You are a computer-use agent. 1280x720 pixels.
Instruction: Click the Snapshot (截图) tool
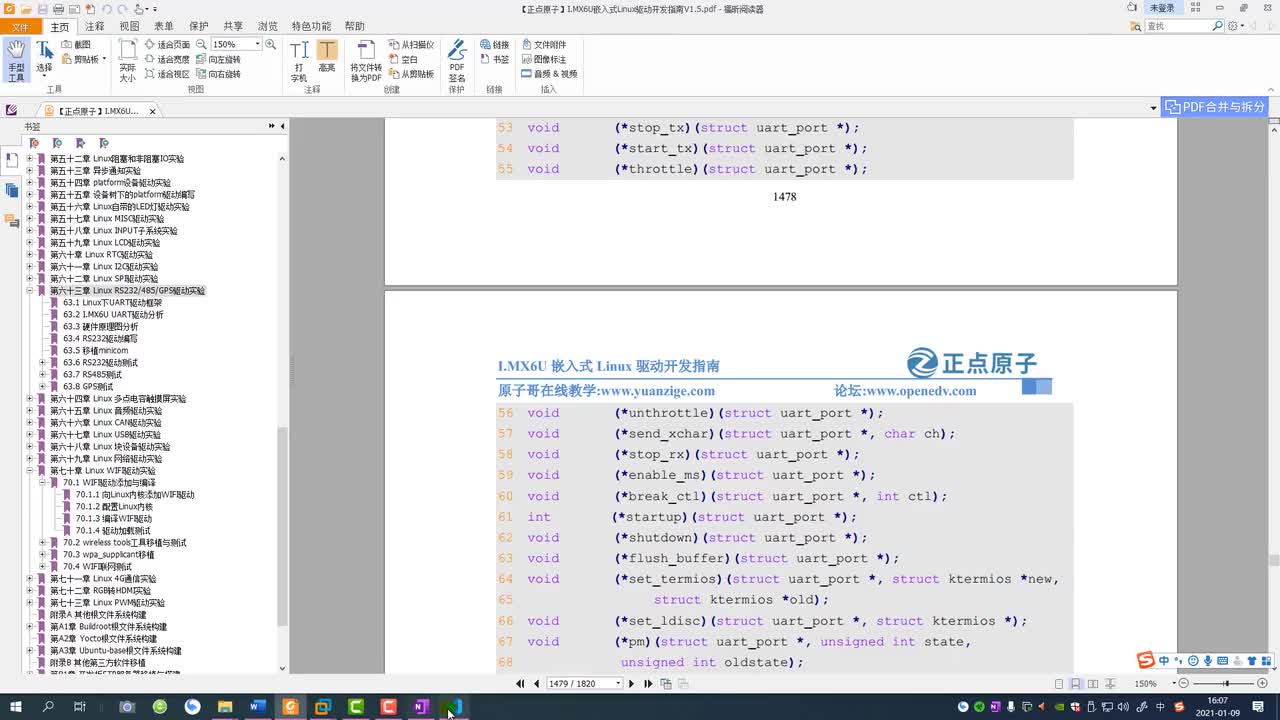[76, 45]
